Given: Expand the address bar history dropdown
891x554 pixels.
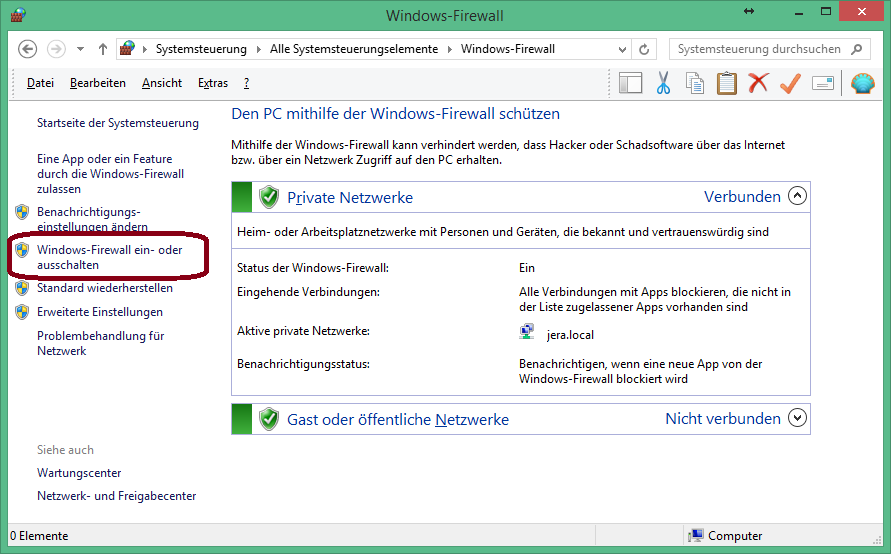Looking at the screenshot, I should (x=622, y=49).
